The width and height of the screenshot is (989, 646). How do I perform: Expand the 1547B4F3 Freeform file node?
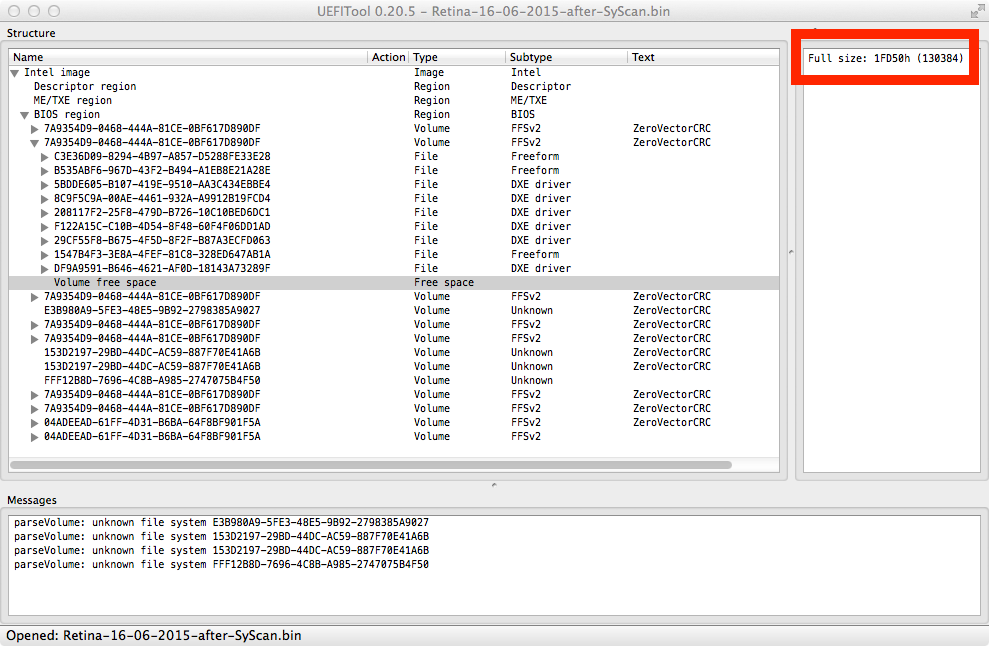44,255
